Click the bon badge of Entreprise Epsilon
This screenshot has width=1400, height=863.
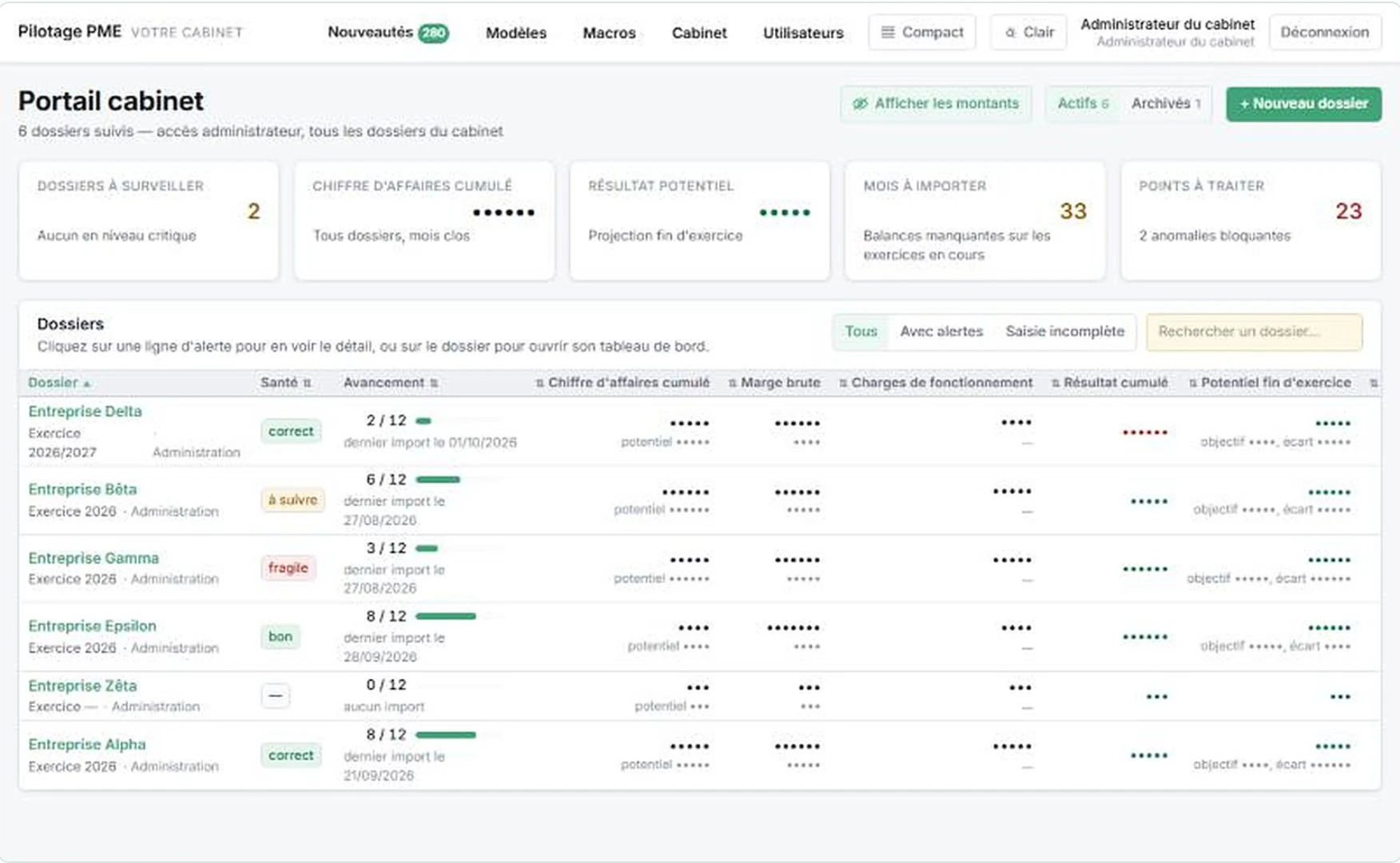point(280,637)
